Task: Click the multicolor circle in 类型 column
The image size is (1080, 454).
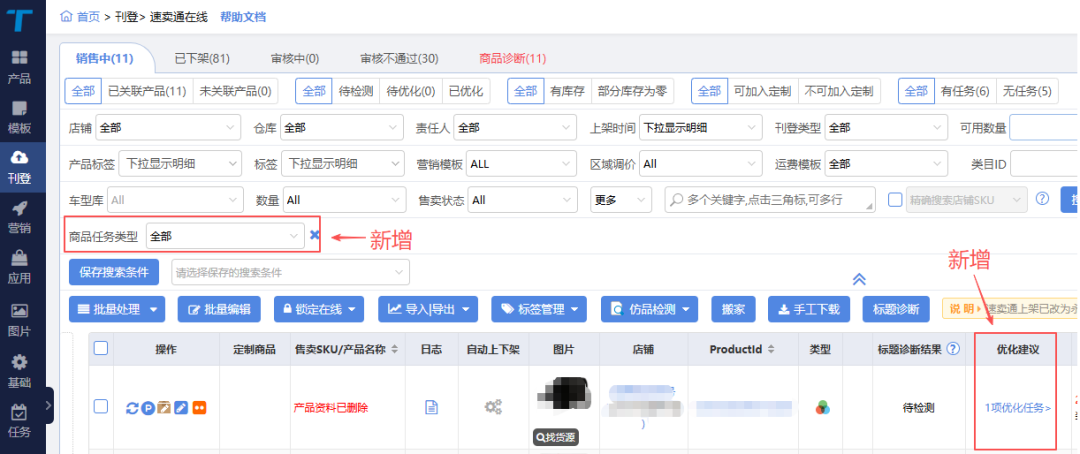Action: tap(821, 407)
